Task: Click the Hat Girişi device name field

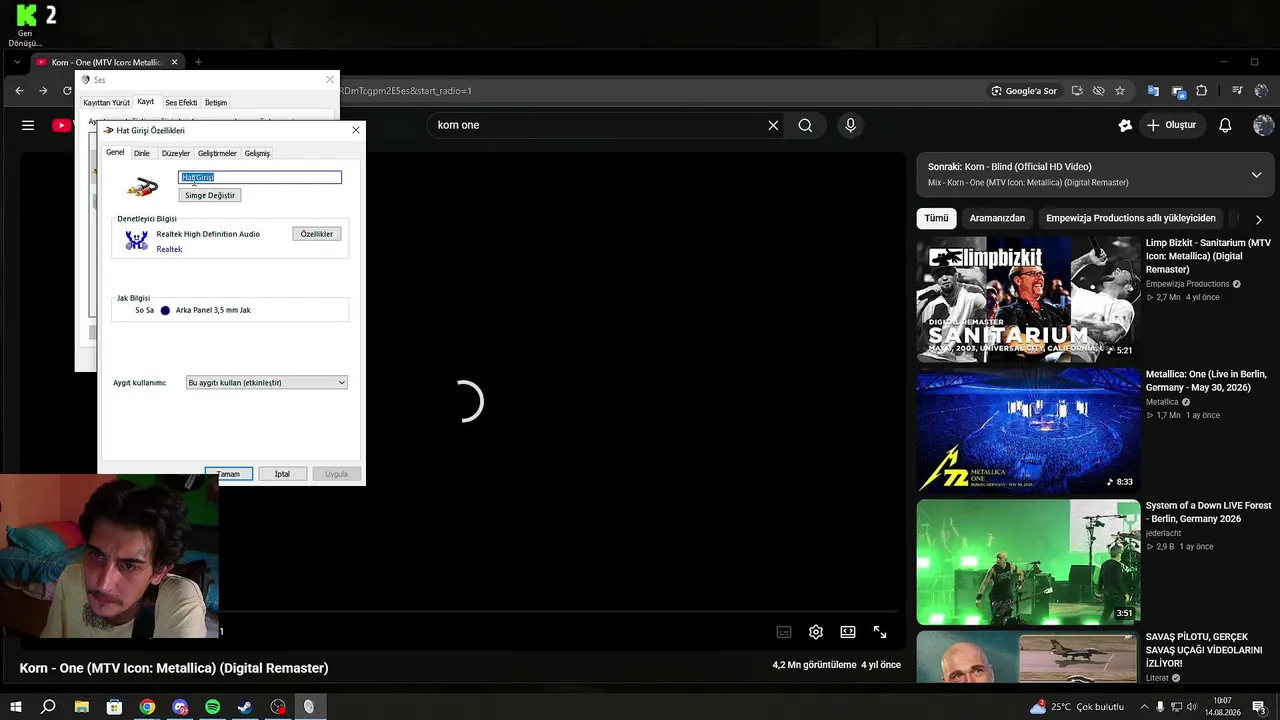Action: (260, 177)
